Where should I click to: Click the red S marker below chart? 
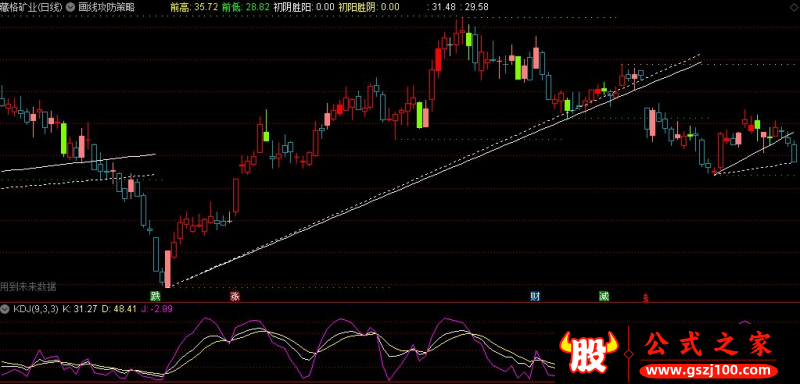[646, 297]
